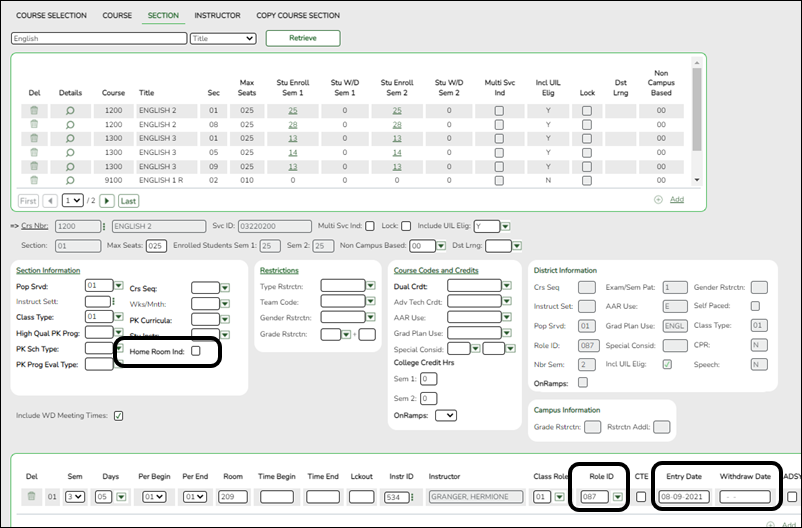Check the Home Room Ind box
This screenshot has height=528, width=802.
point(196,351)
